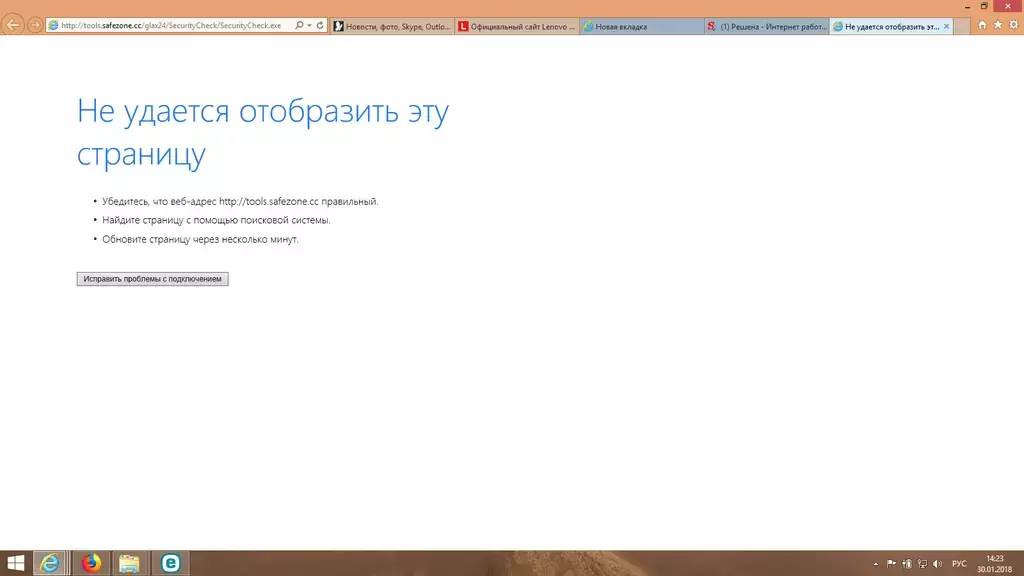1024x576 pixels.
Task: Switch input language РУС indicator
Action: [x=959, y=564]
